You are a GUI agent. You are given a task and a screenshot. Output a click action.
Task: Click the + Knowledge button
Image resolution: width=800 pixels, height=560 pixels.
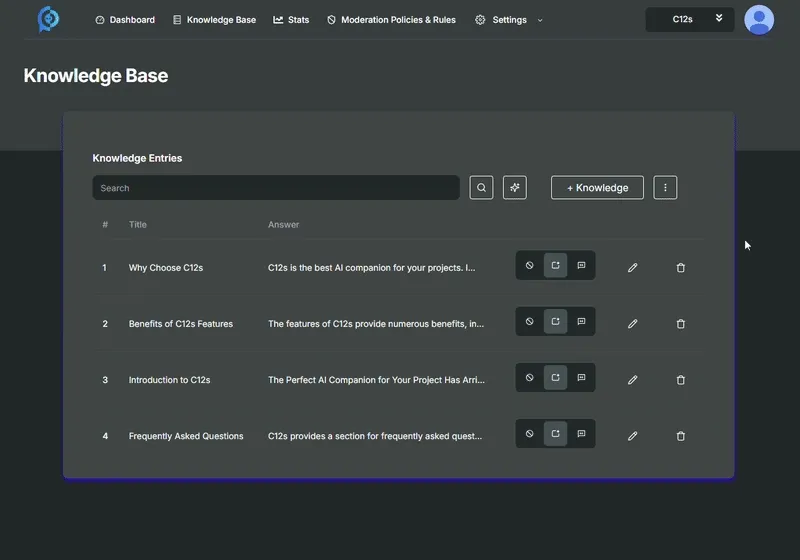[597, 188]
